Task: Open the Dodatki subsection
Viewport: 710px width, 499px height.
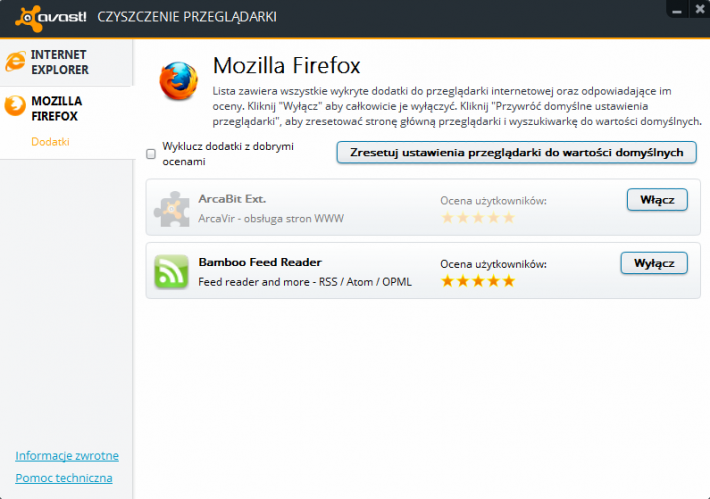Action: pos(50,142)
